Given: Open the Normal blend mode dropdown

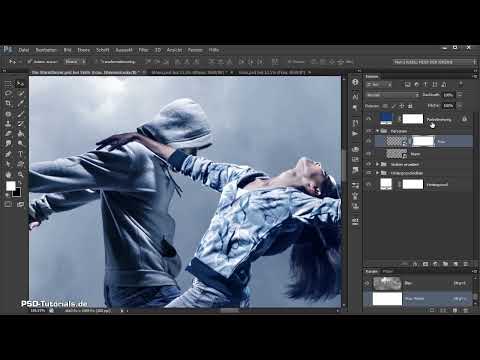Looking at the screenshot, I should [392, 95].
